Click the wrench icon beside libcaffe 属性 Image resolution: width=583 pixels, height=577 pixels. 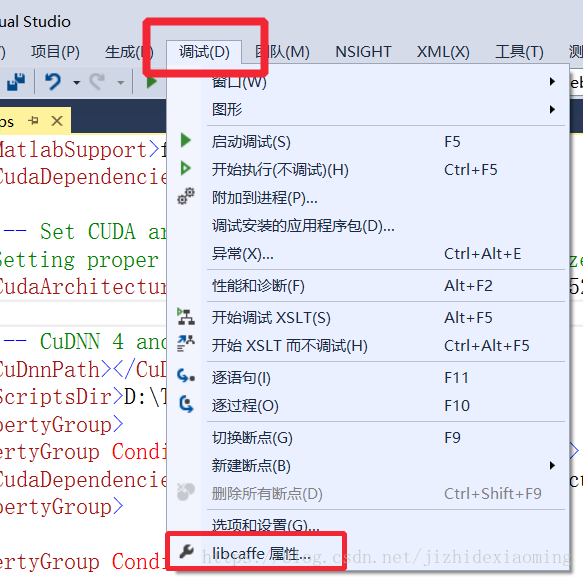pyautogui.click(x=186, y=551)
